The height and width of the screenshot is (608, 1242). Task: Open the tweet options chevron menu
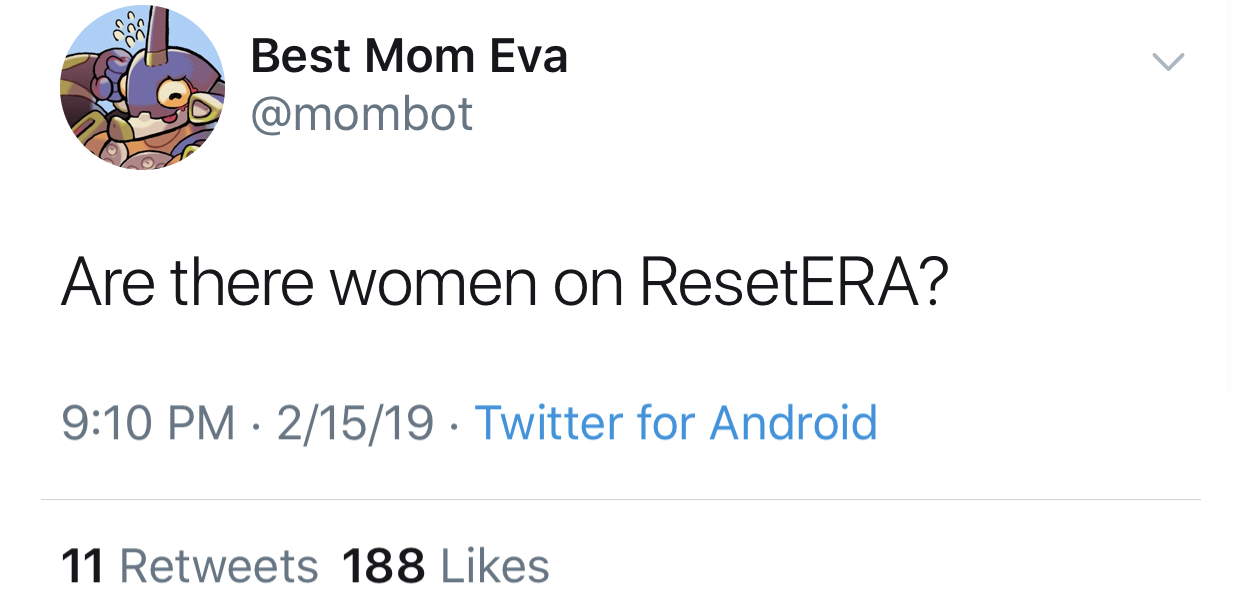tap(1168, 62)
